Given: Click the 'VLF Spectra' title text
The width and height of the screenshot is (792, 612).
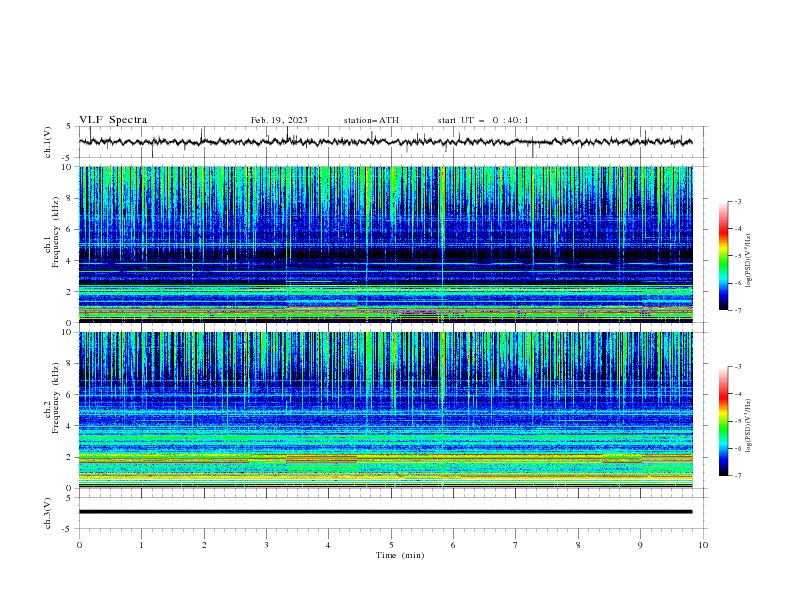Looking at the screenshot, I should (x=113, y=120).
